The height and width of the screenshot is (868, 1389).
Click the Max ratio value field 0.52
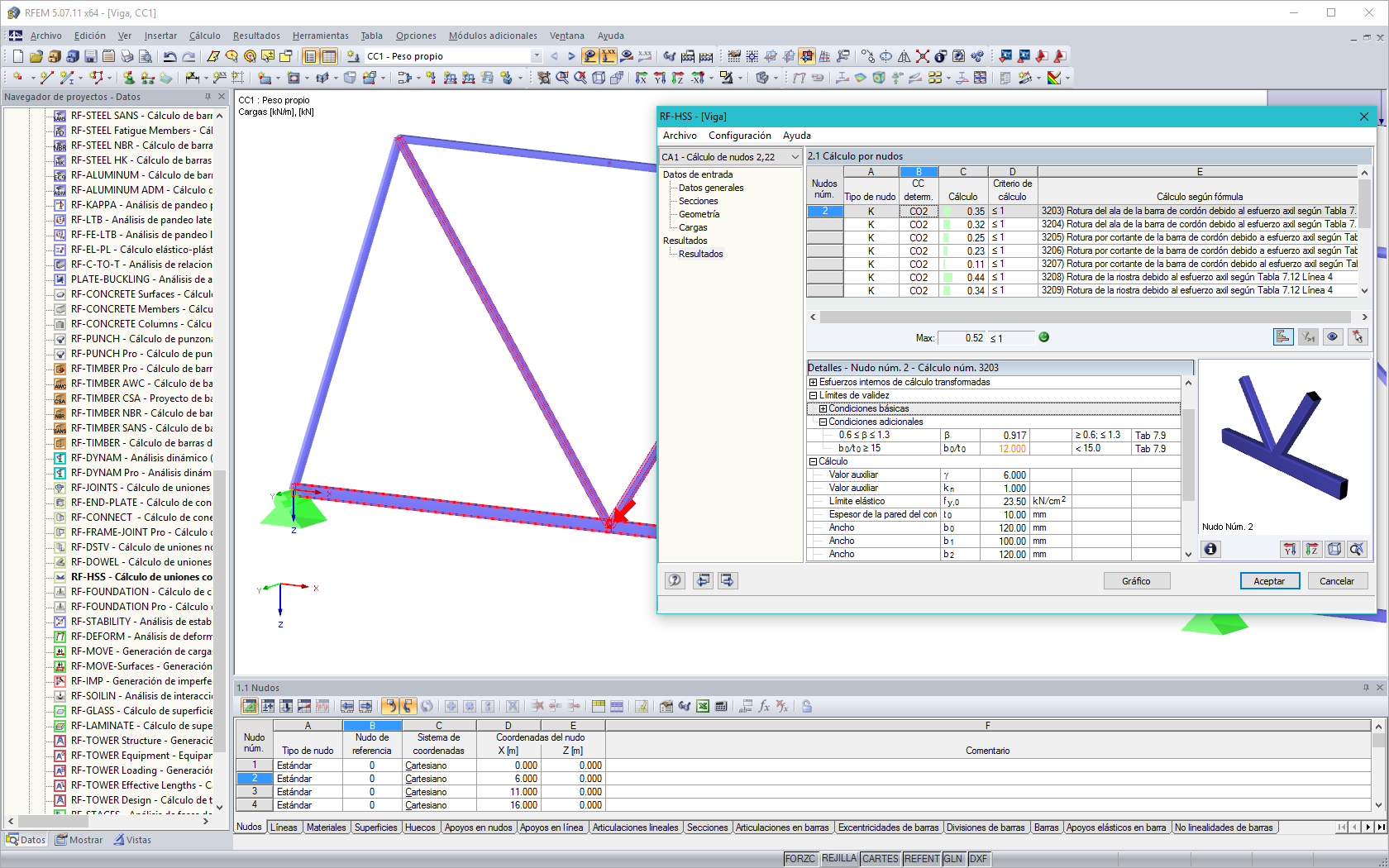(962, 337)
